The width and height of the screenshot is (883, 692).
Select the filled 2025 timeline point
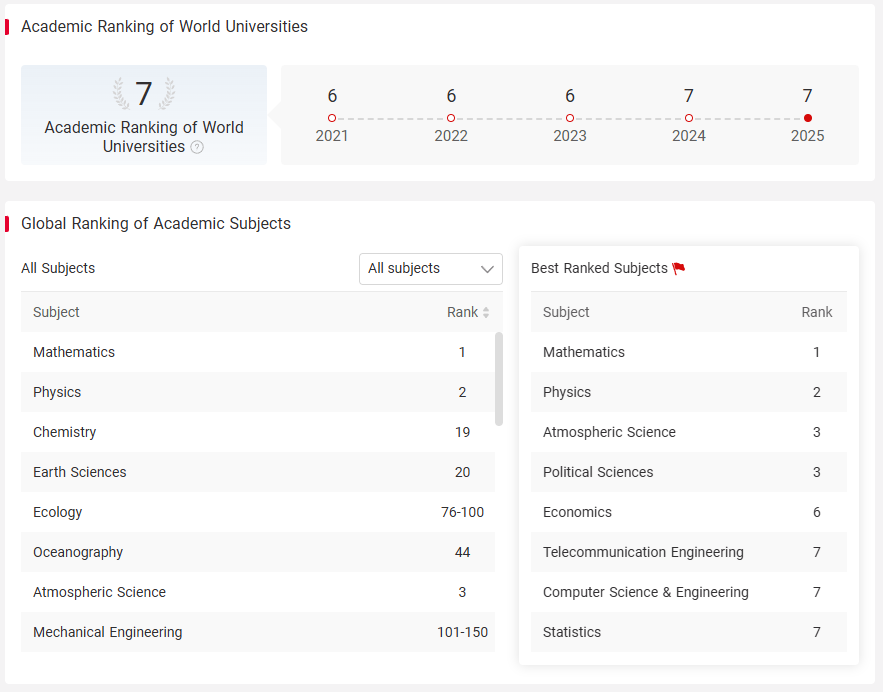click(x=808, y=118)
